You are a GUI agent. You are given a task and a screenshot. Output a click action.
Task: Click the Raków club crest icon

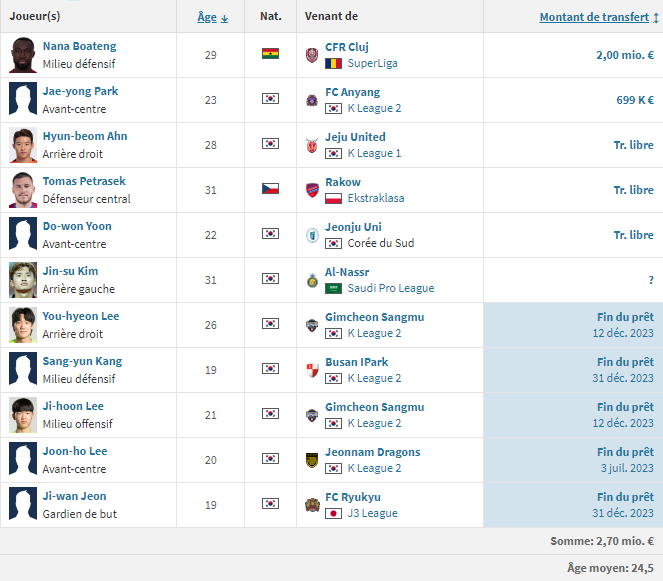(312, 190)
